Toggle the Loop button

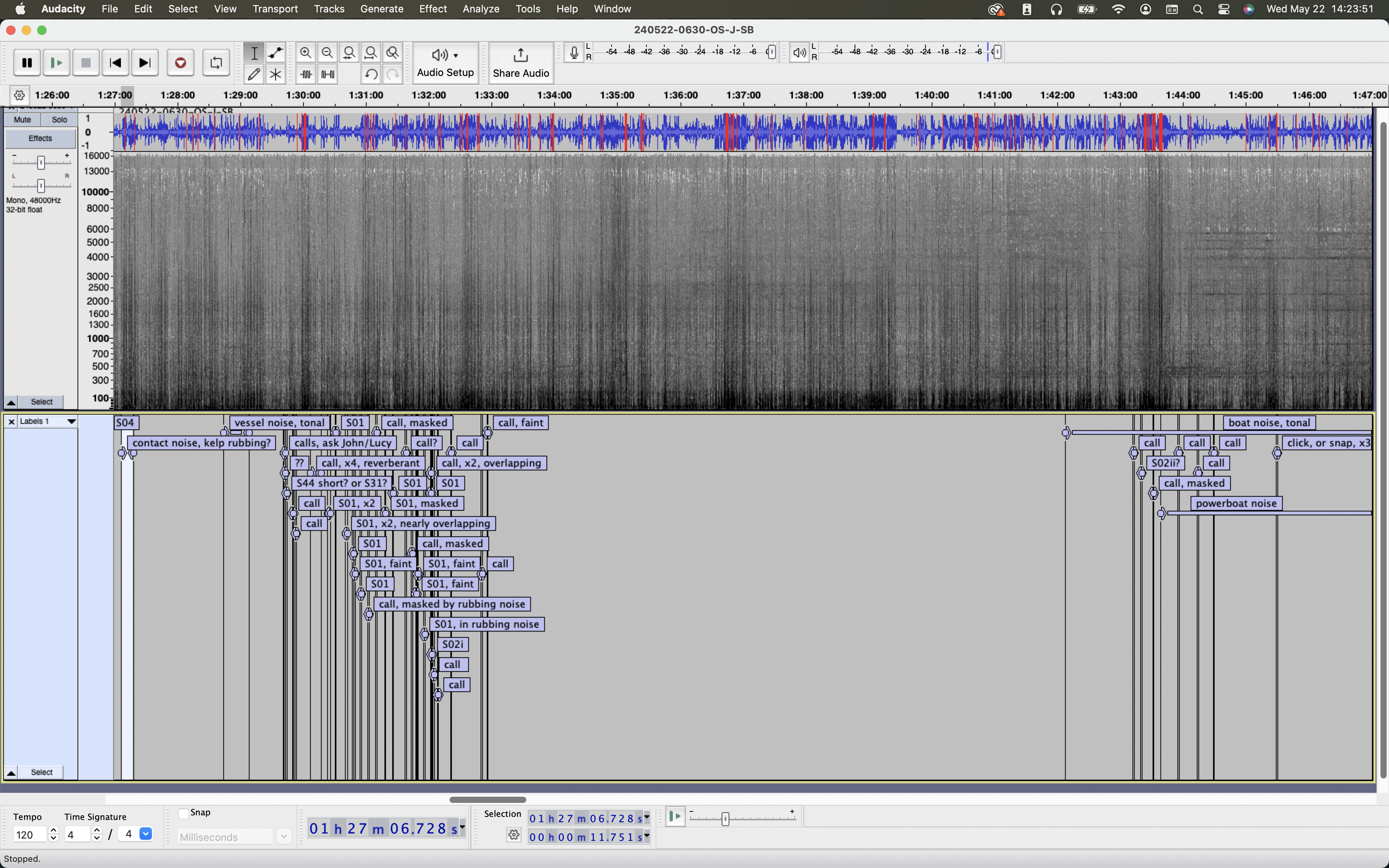216,63
